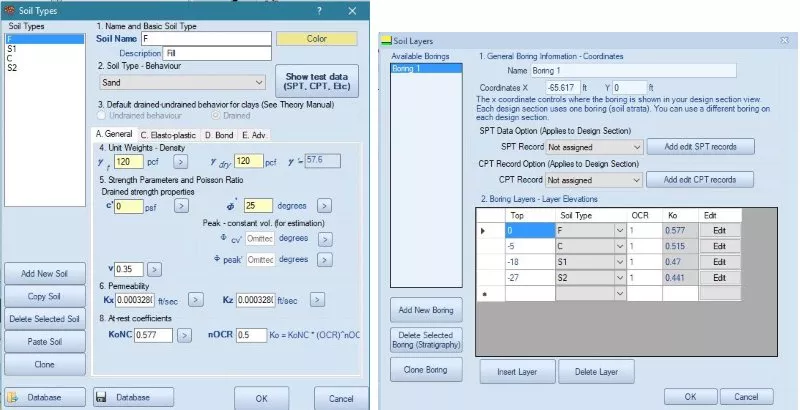Open soil type dropdown for layer C
Screen dimensions: 800x410
click(620, 247)
